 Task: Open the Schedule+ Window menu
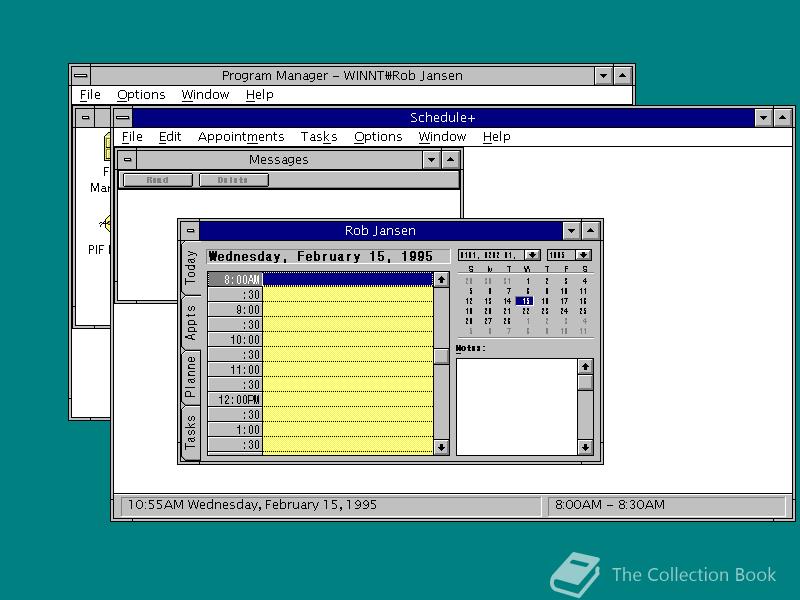[442, 137]
